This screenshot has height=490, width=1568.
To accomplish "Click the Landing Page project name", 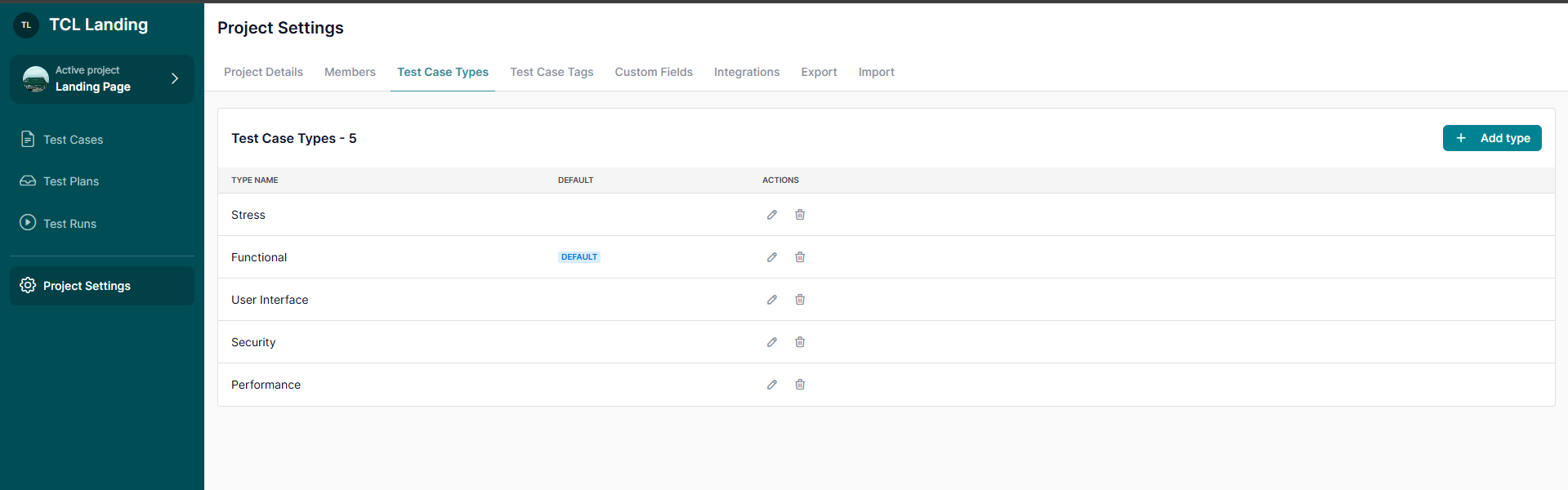I will coord(93,87).
